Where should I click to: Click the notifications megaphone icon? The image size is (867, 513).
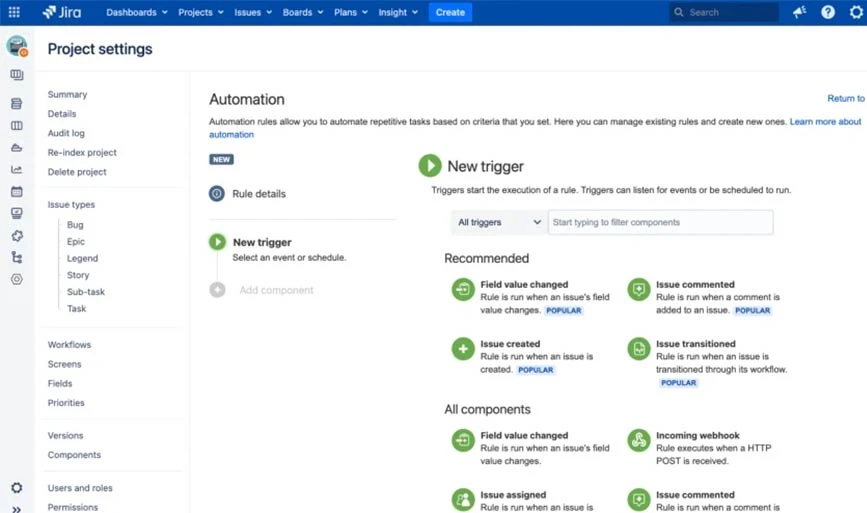pos(799,12)
